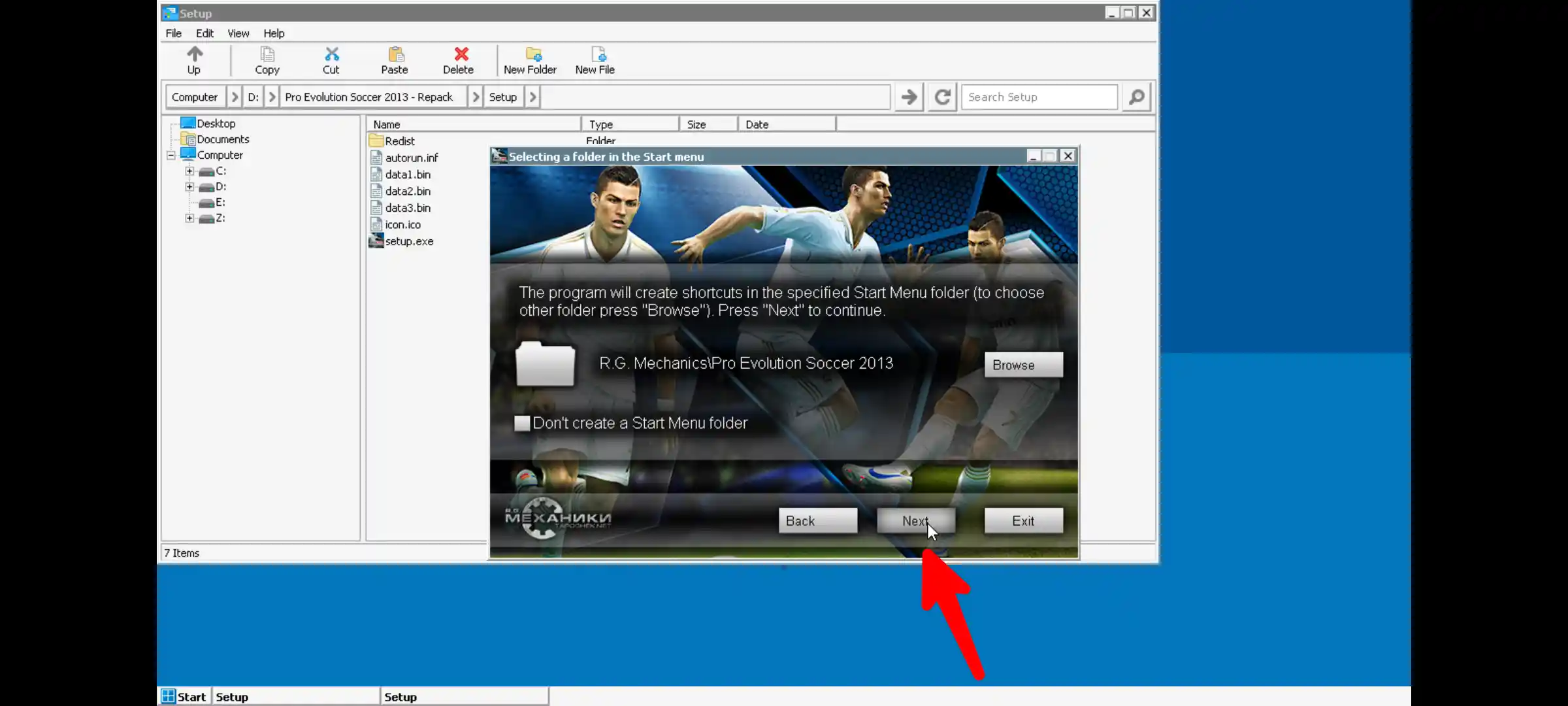Open the View menu
1568x706 pixels.
(238, 33)
